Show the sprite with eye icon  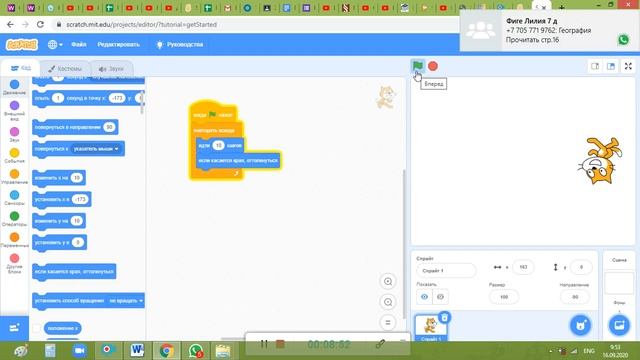coord(424,297)
